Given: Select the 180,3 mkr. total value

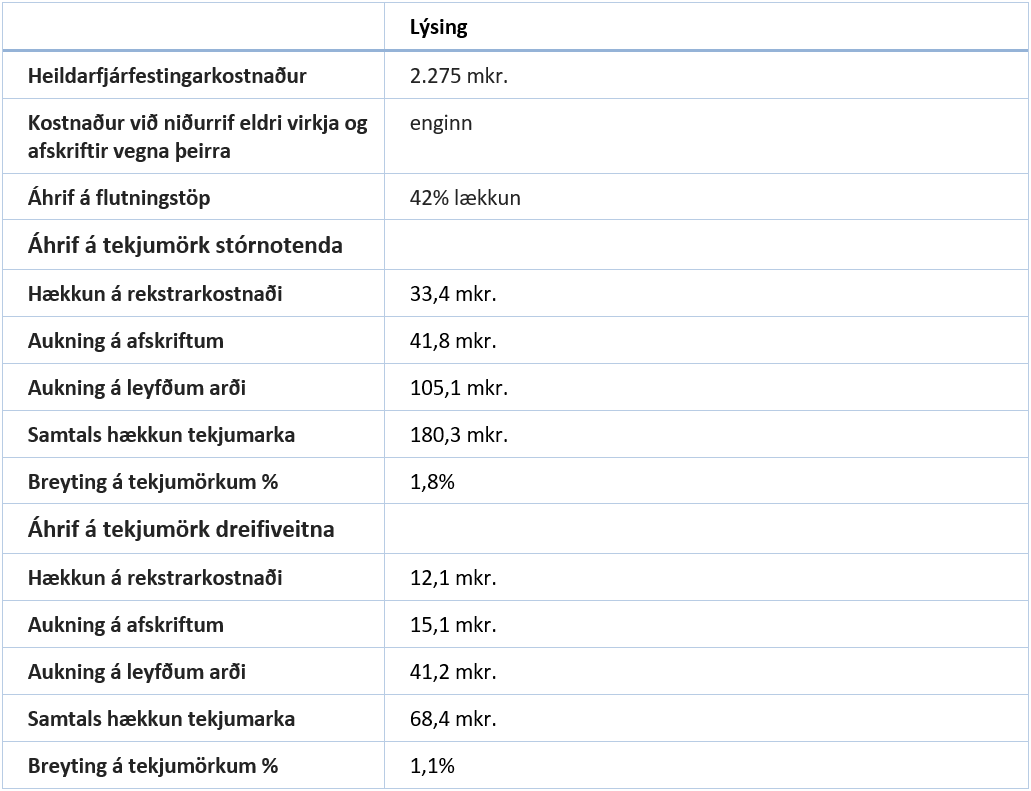Looking at the screenshot, I should [458, 435].
